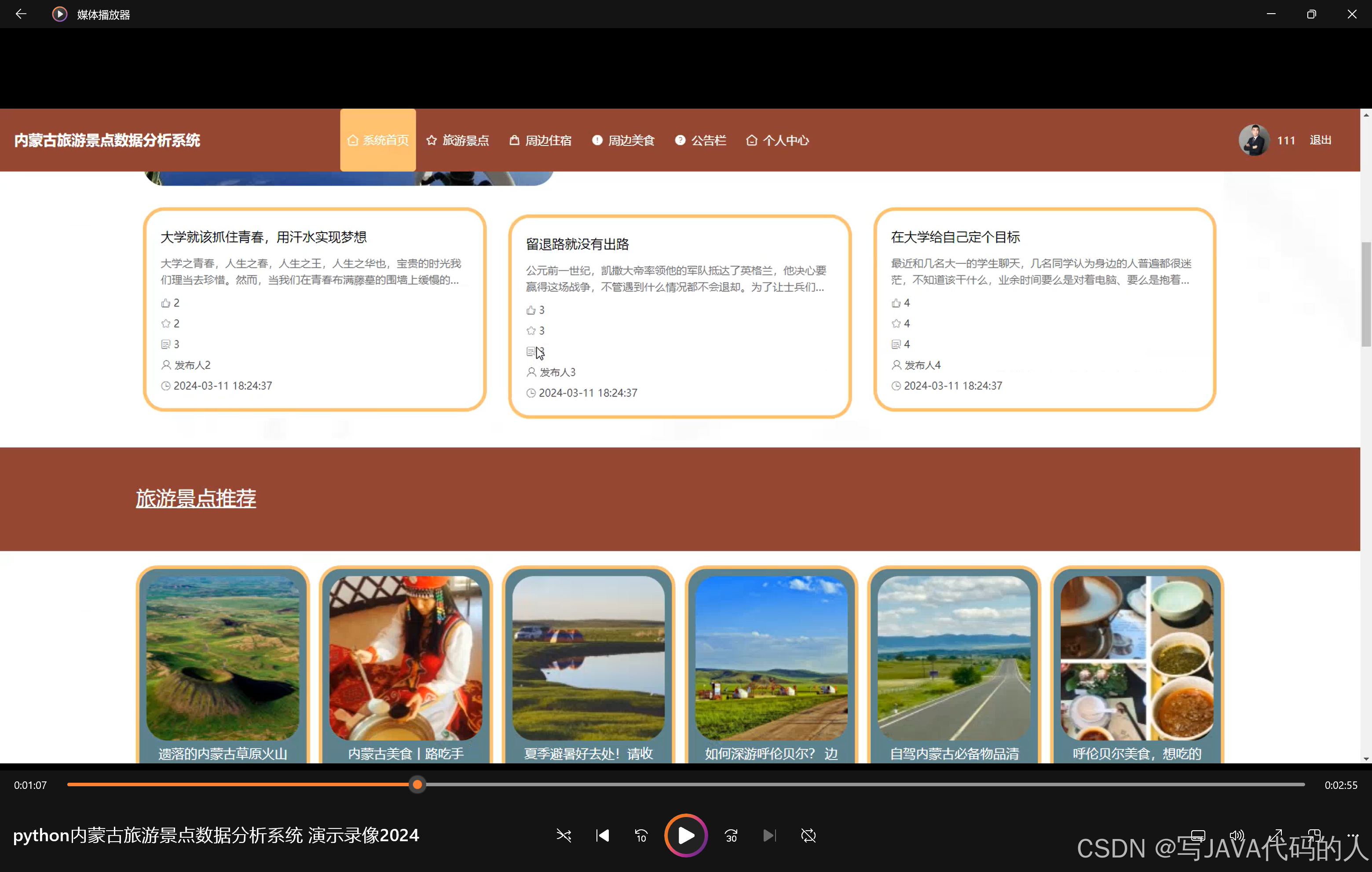The height and width of the screenshot is (872, 1372).
Task: Click the user avatar photo
Action: point(1254,140)
